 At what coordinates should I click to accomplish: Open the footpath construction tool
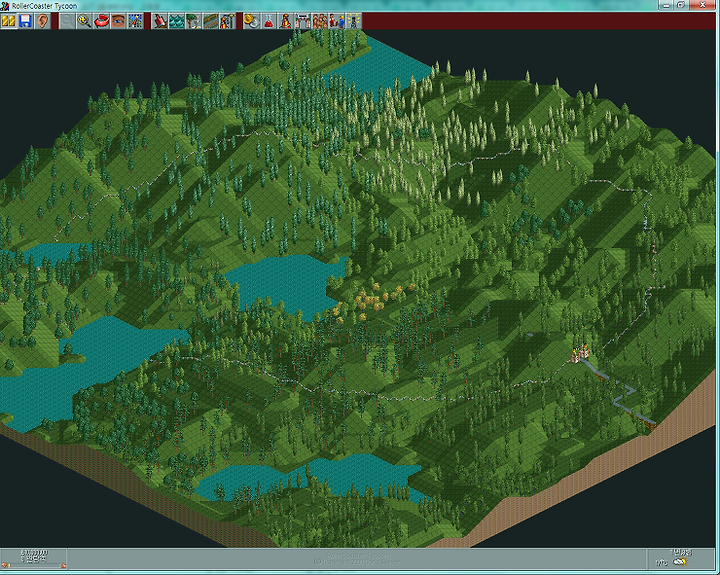tap(210, 21)
